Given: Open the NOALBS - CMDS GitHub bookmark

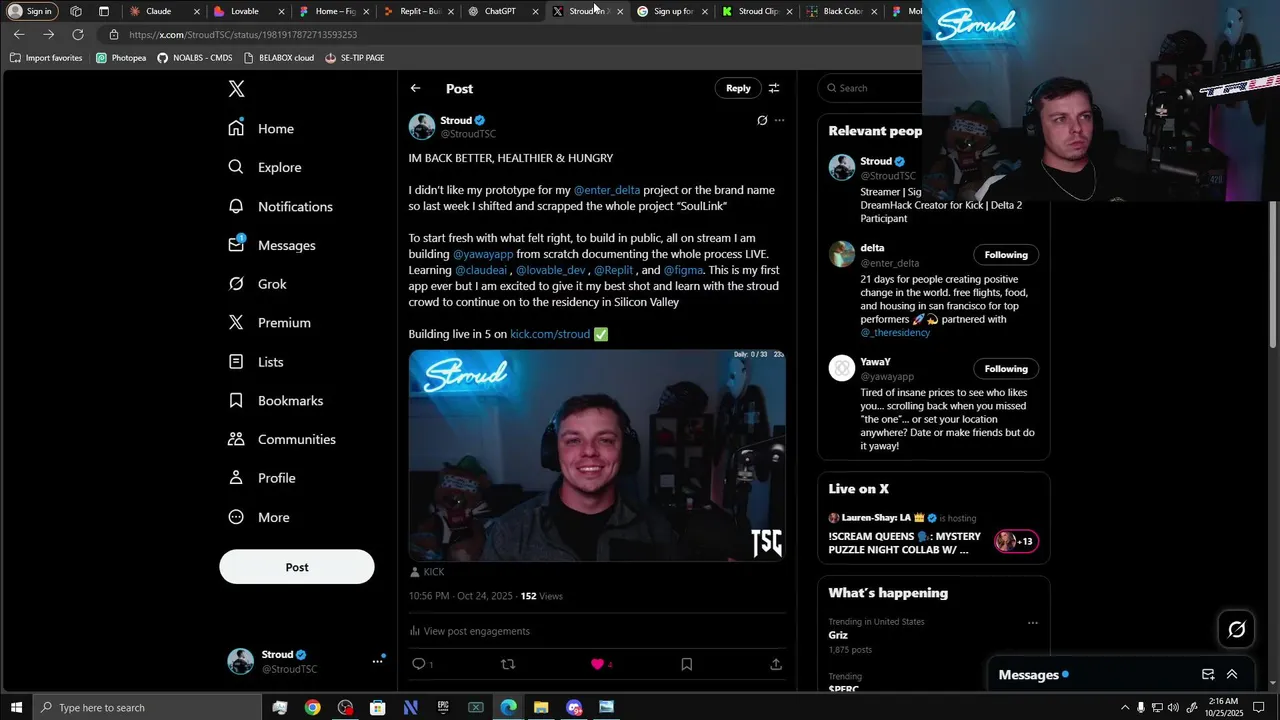Looking at the screenshot, I should [194, 58].
